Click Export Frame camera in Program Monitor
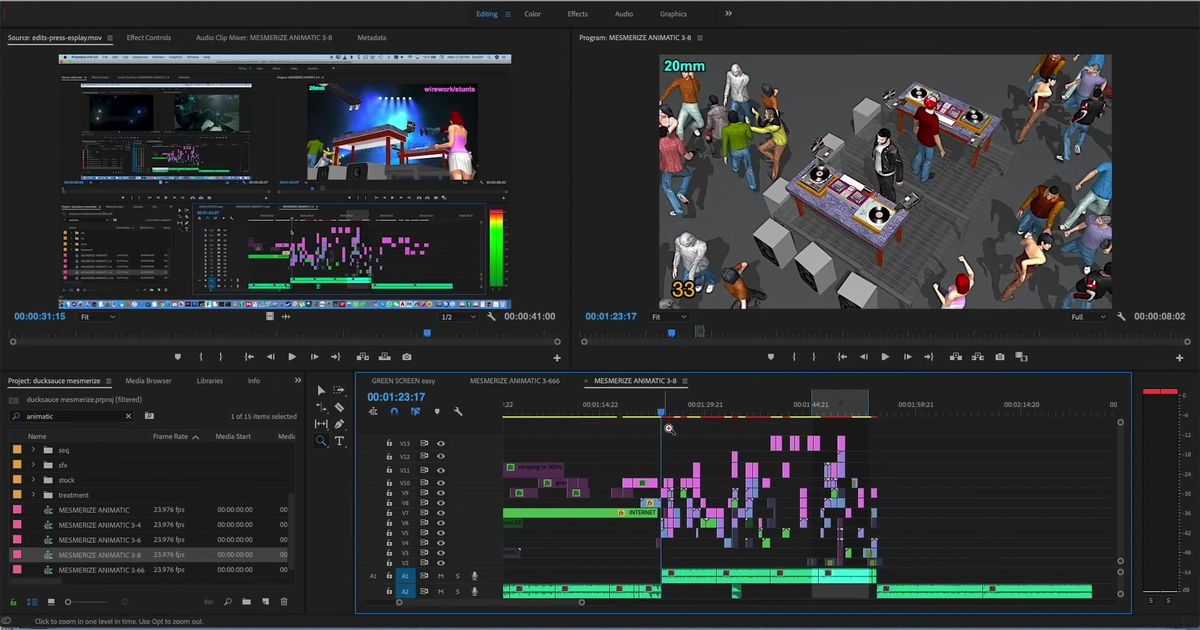Image resolution: width=1200 pixels, height=630 pixels. coord(999,357)
